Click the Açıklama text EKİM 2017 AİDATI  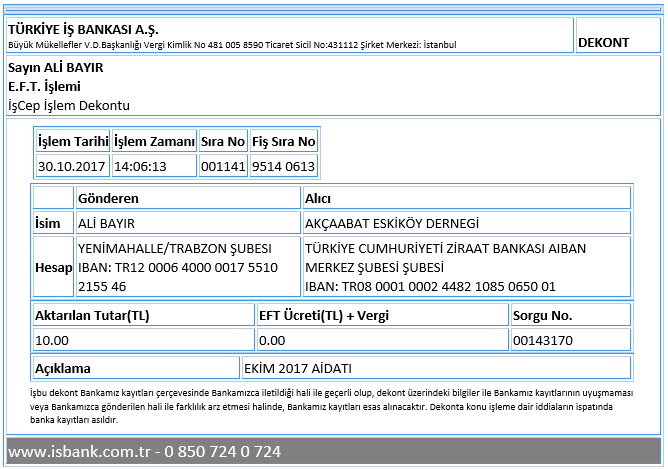point(298,368)
